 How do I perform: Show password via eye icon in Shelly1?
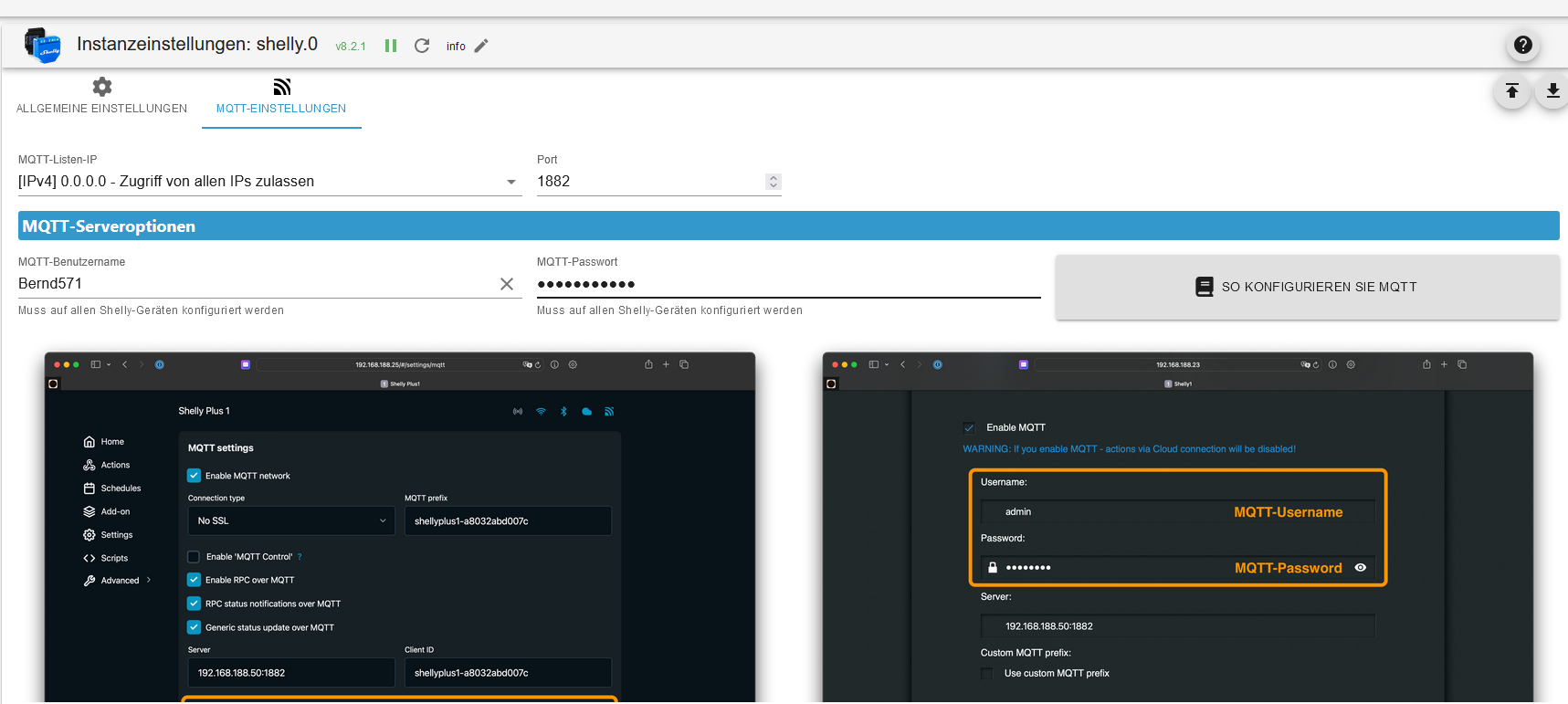pyautogui.click(x=1361, y=568)
